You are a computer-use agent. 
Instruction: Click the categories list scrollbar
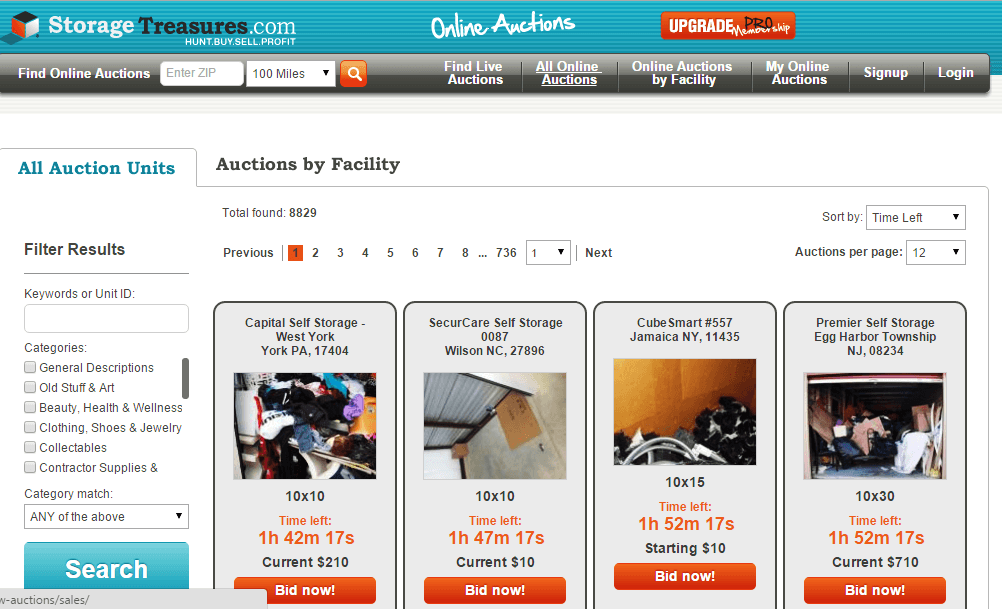[x=185, y=378]
